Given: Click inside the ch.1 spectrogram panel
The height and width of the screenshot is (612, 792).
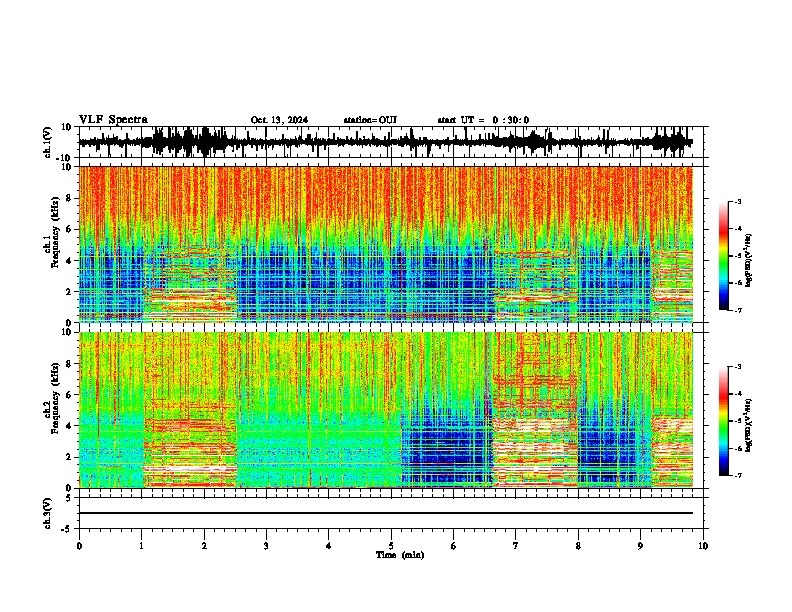Looking at the screenshot, I should pos(386,244).
